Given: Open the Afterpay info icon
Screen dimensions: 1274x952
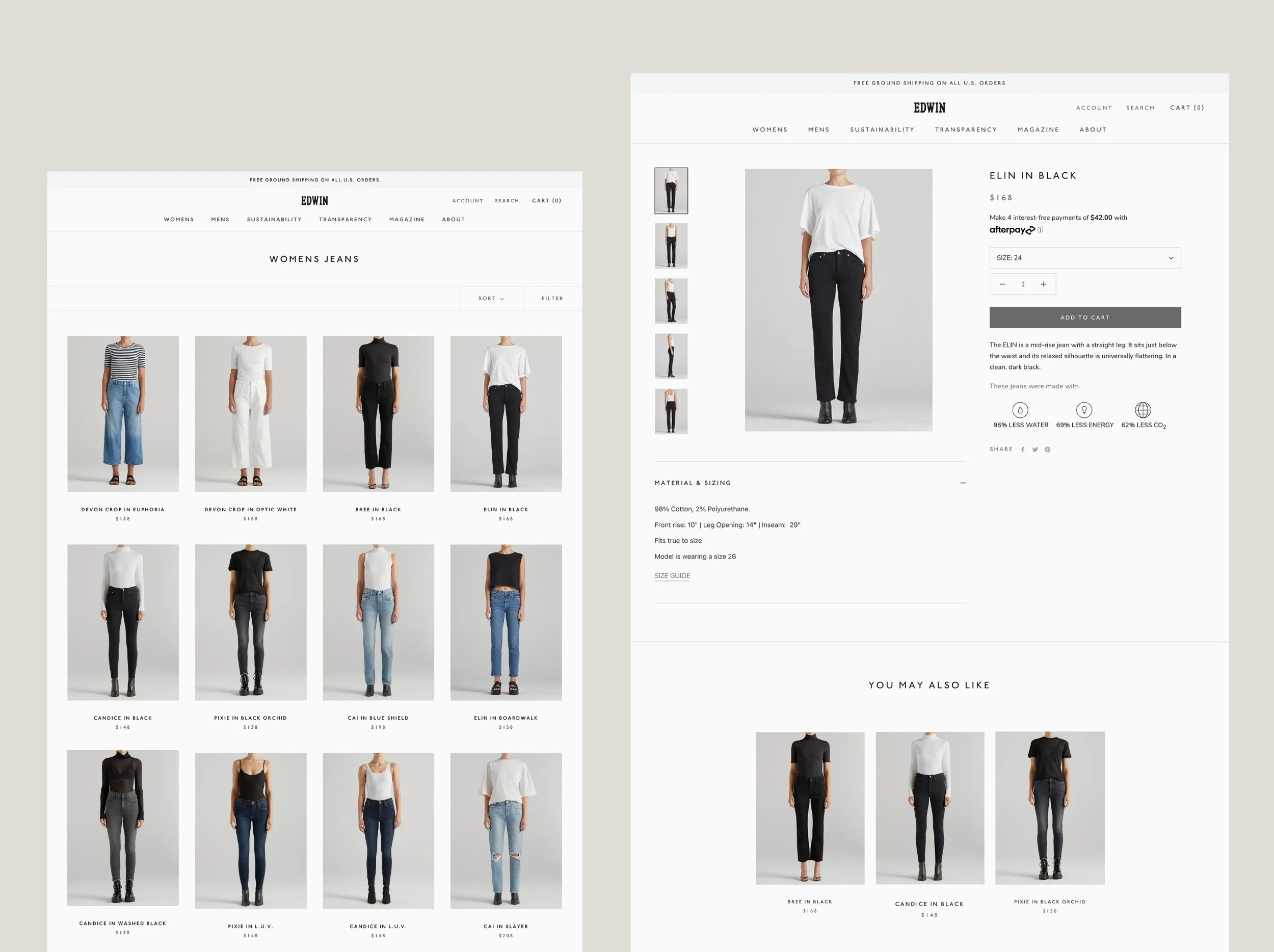Looking at the screenshot, I should click(x=1040, y=230).
